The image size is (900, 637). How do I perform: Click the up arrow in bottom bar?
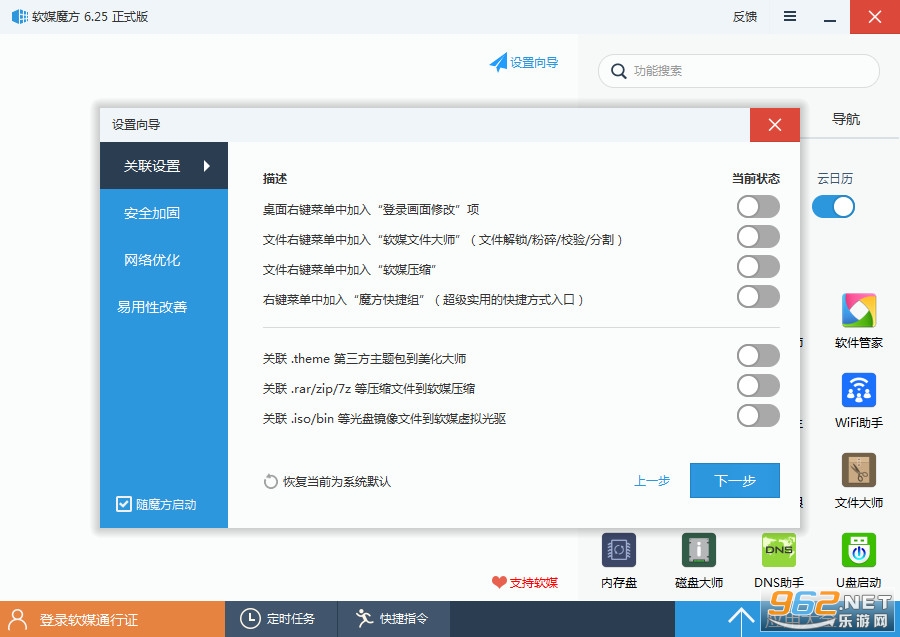click(741, 620)
